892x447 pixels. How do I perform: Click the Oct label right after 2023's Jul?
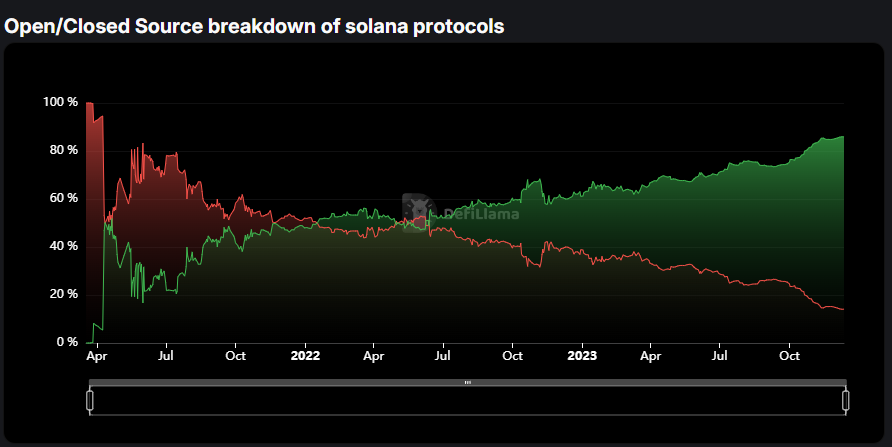point(789,355)
